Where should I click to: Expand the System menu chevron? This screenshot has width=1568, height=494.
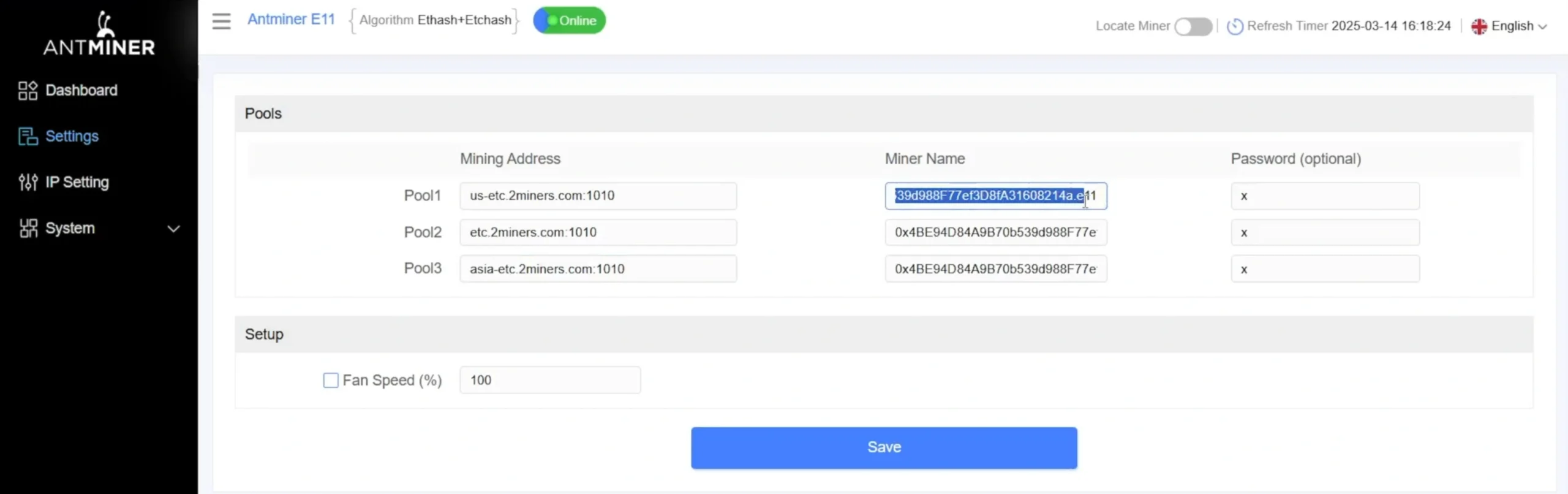coord(174,229)
